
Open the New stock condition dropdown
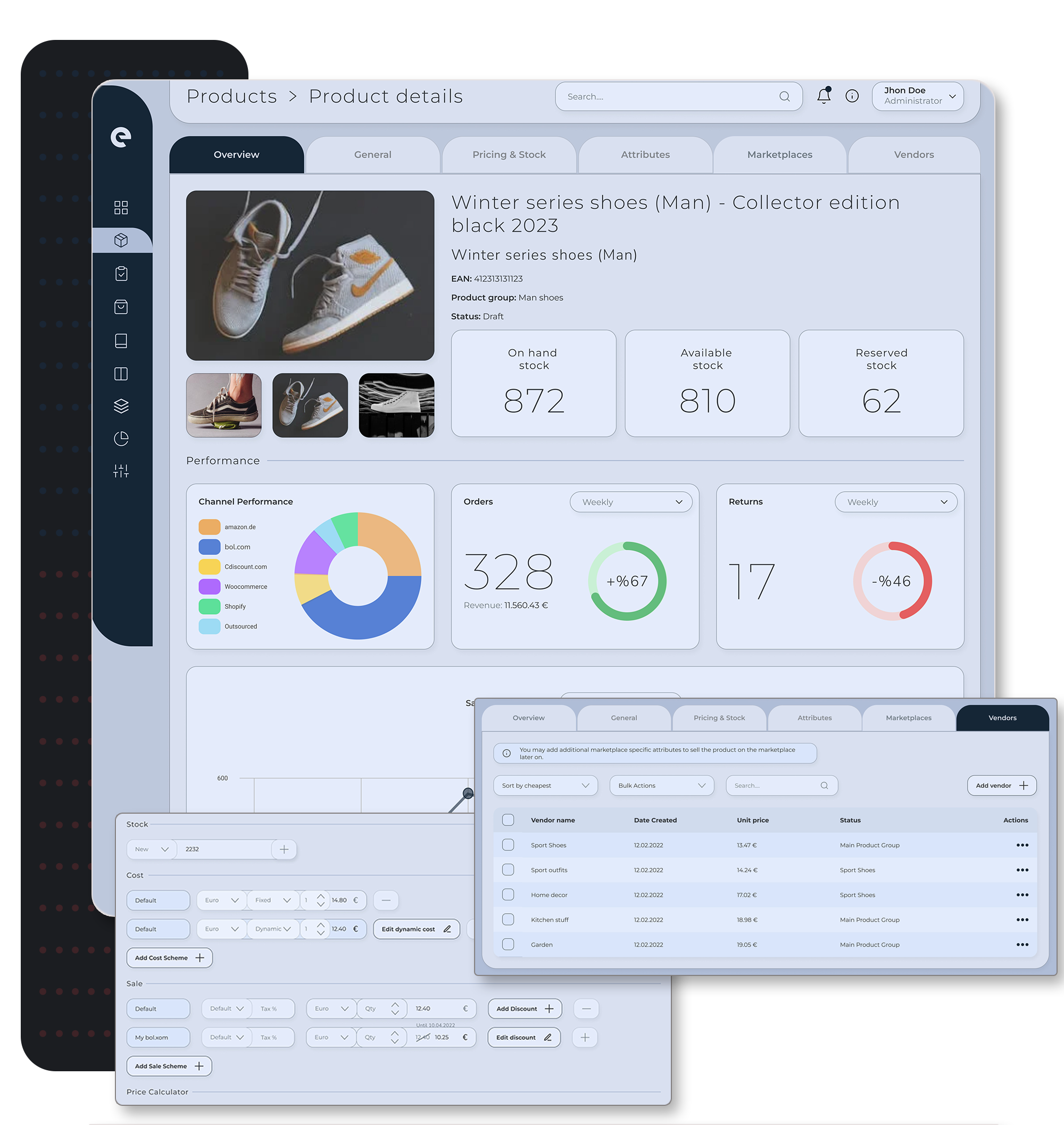pos(152,849)
